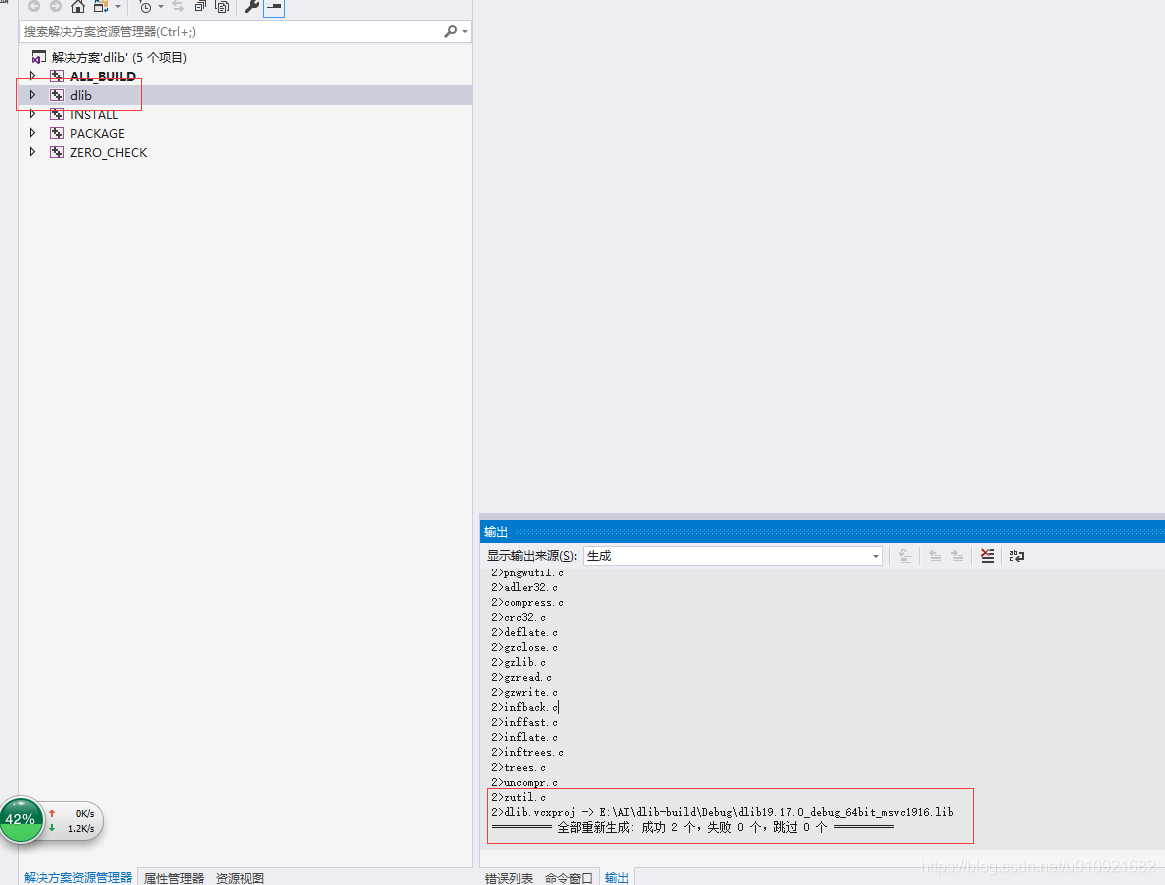Click the Go to Previous Message icon
This screenshot has width=1165, height=885.
(935, 556)
